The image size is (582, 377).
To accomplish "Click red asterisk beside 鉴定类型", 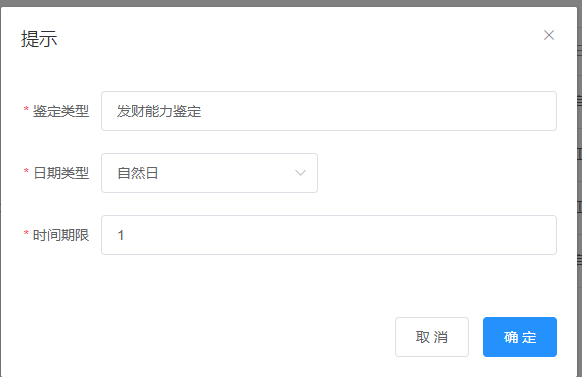I will [26, 109].
